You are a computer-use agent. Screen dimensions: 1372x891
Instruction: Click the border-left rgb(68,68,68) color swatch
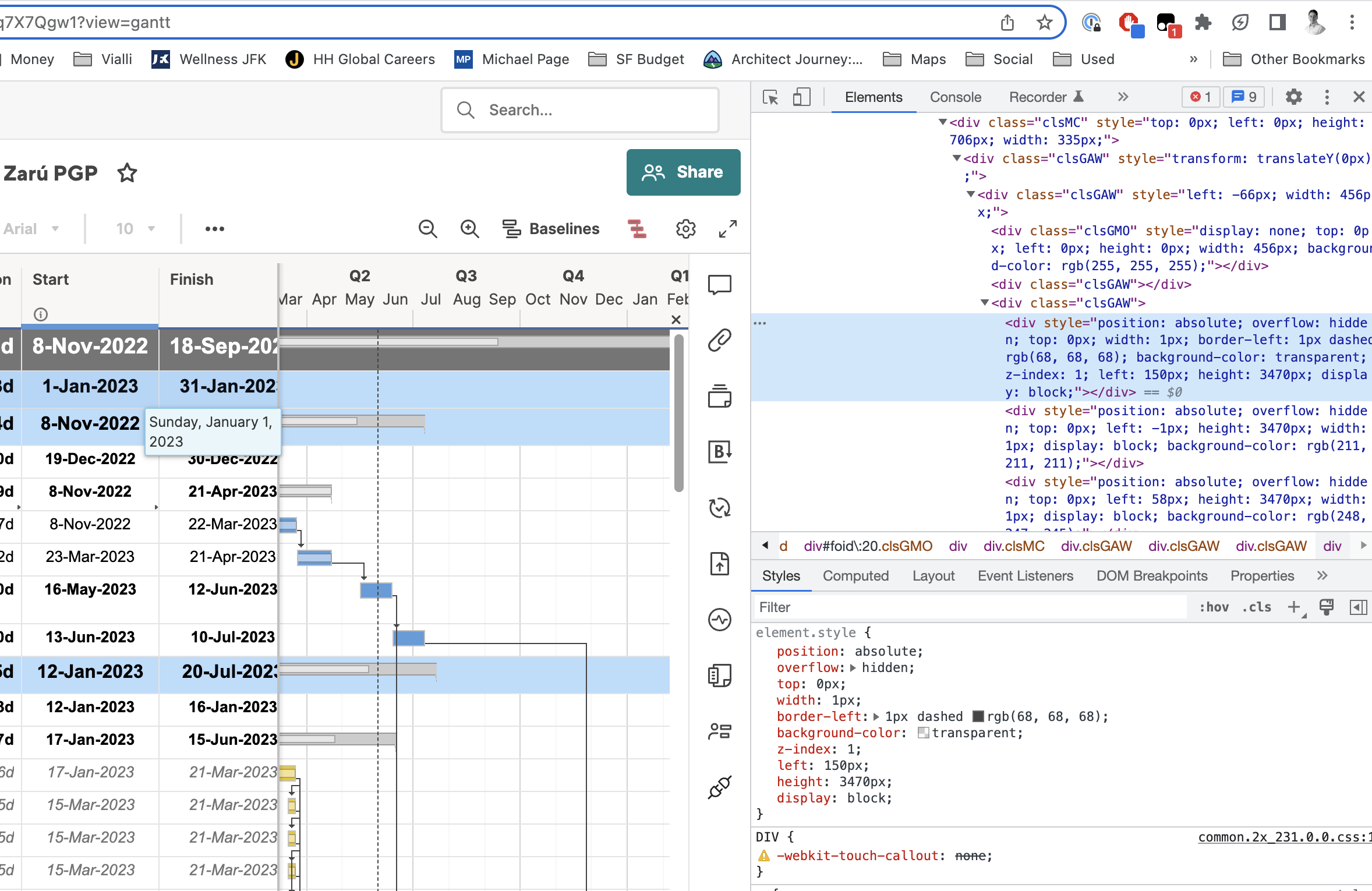pyautogui.click(x=978, y=717)
